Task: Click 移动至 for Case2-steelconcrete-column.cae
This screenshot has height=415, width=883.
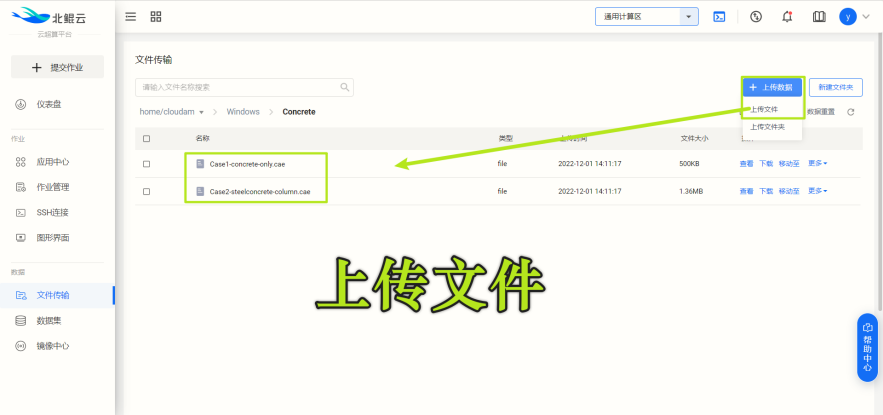Action: coord(789,191)
